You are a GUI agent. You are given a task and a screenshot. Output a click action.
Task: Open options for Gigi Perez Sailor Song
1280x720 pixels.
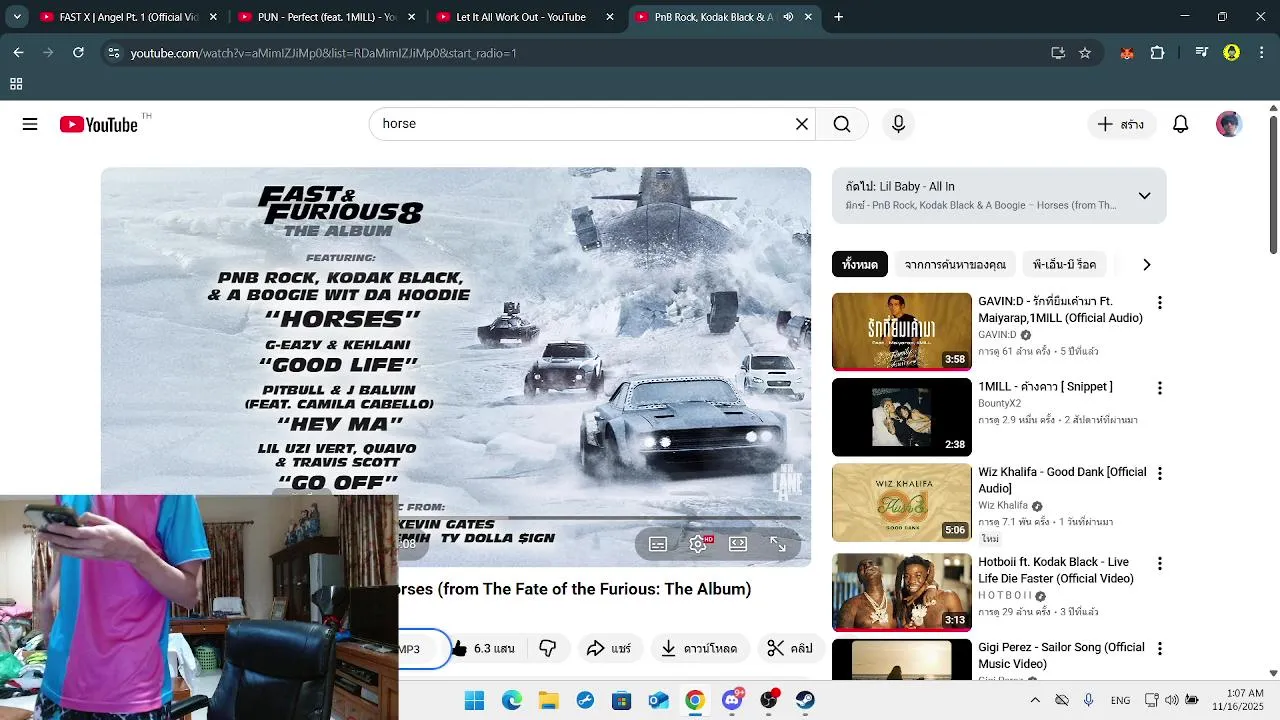[1160, 649]
